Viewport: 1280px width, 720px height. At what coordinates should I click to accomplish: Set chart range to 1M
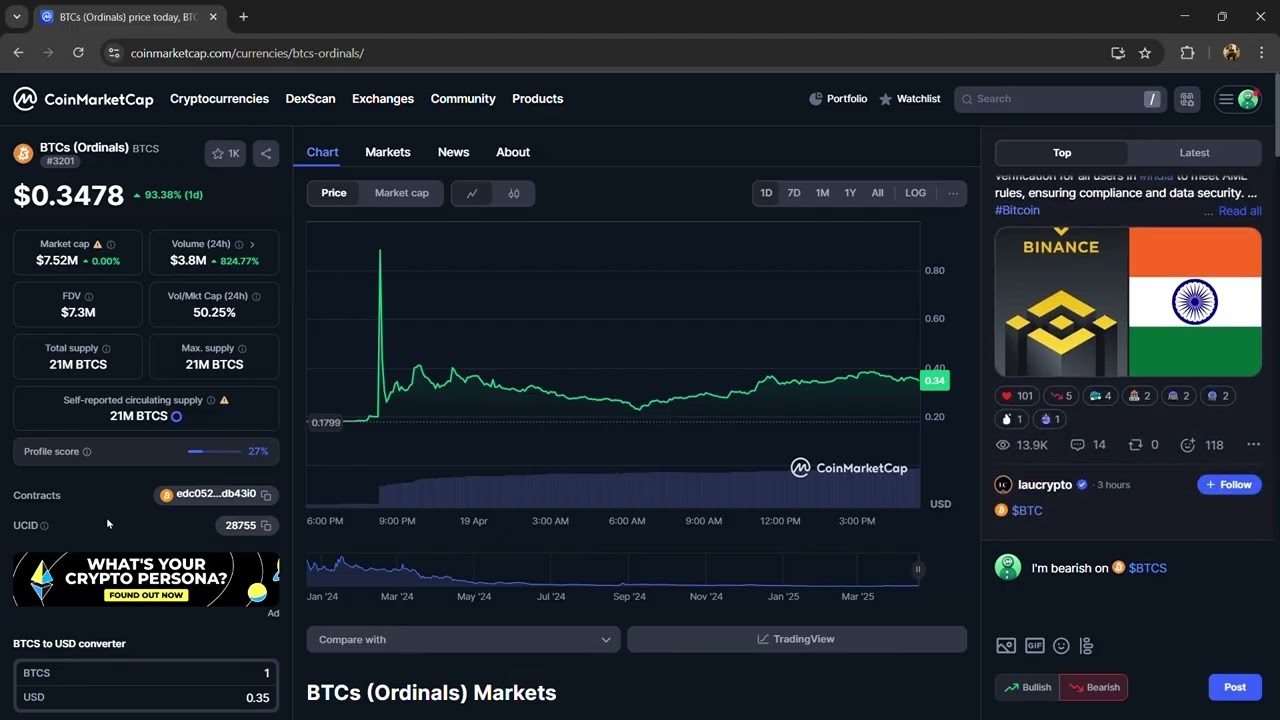(x=822, y=193)
